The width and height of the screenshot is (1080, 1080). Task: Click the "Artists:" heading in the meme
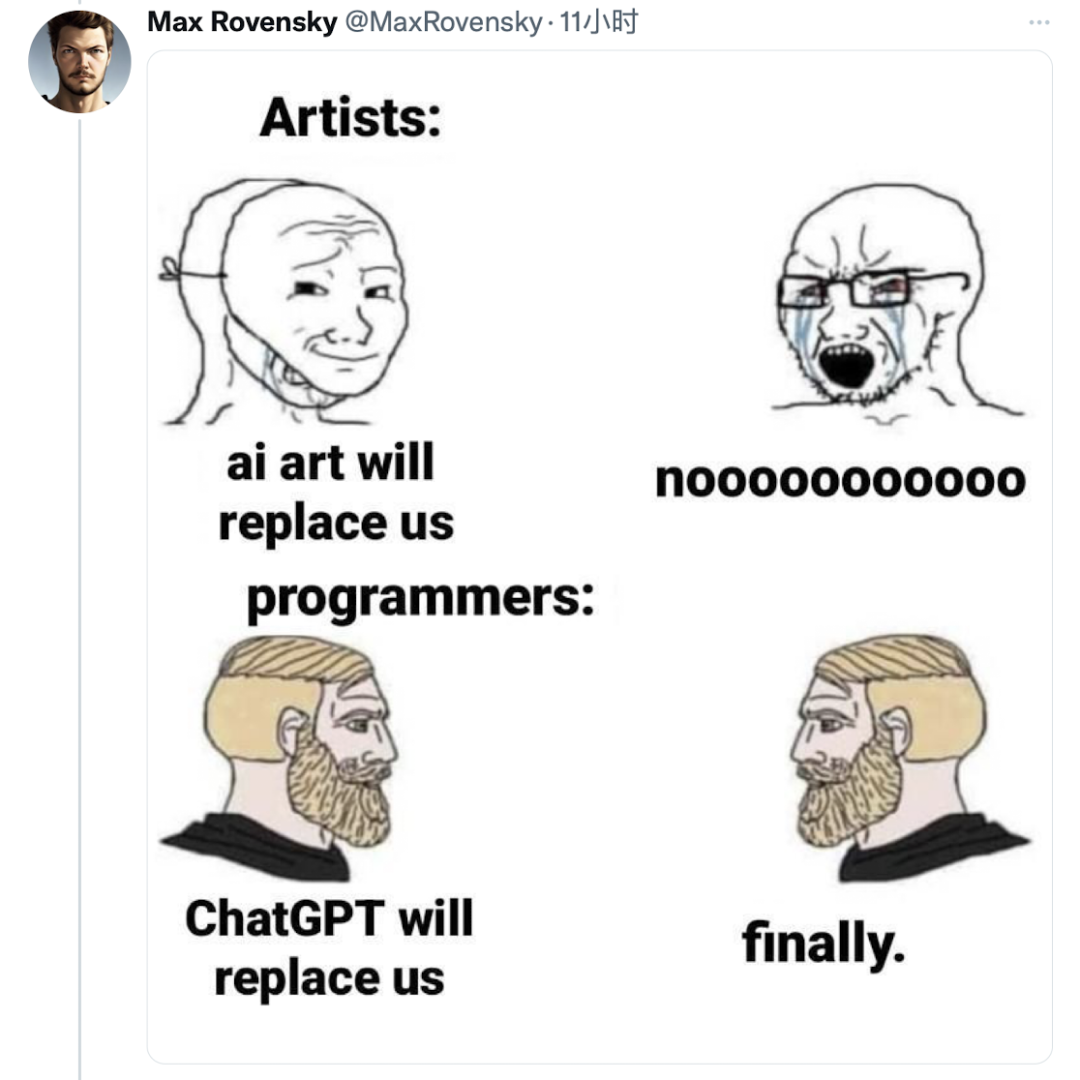click(350, 120)
